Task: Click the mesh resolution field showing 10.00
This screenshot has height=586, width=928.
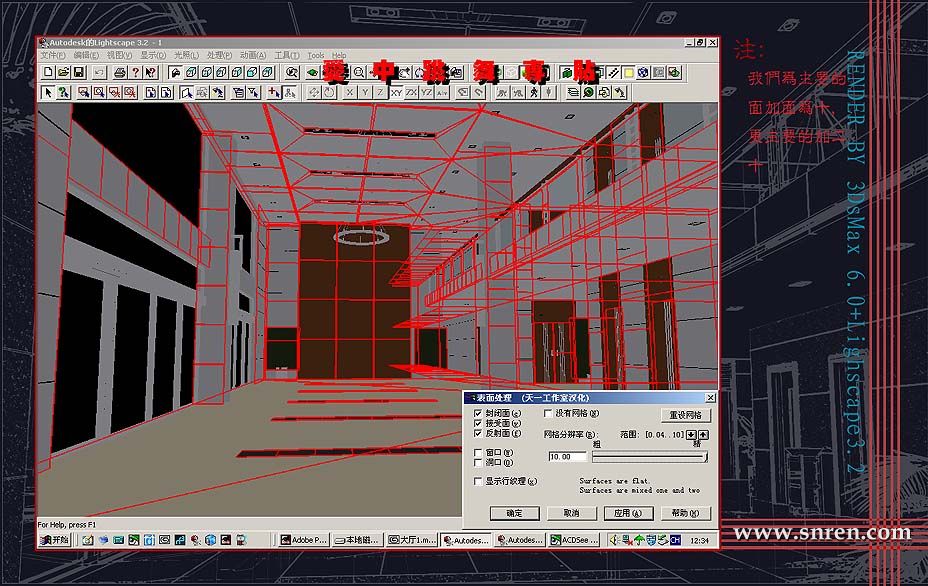Action: (568, 456)
